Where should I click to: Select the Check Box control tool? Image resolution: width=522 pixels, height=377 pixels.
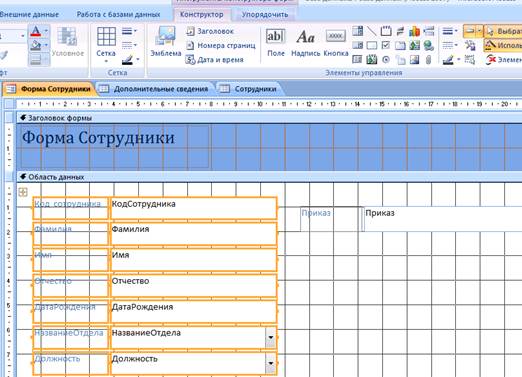(386, 45)
